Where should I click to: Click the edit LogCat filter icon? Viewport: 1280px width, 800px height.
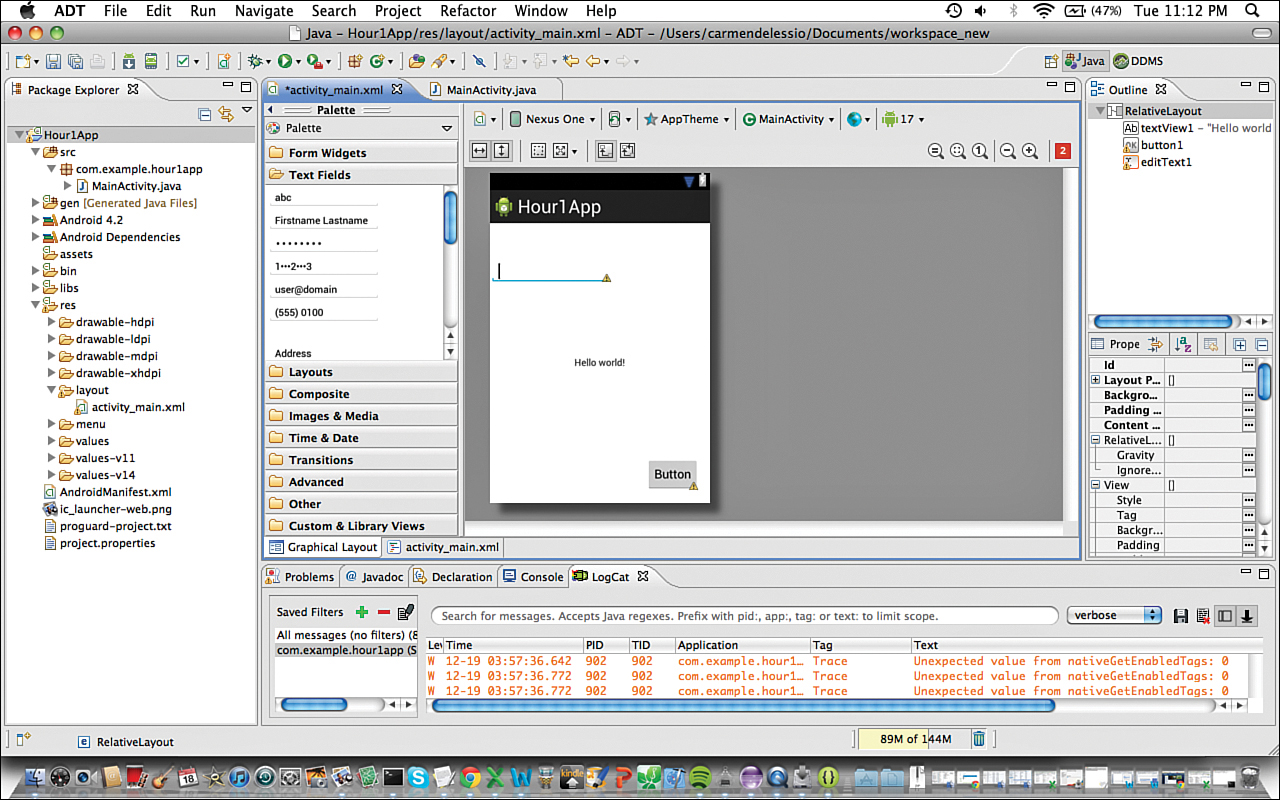[x=405, y=612]
